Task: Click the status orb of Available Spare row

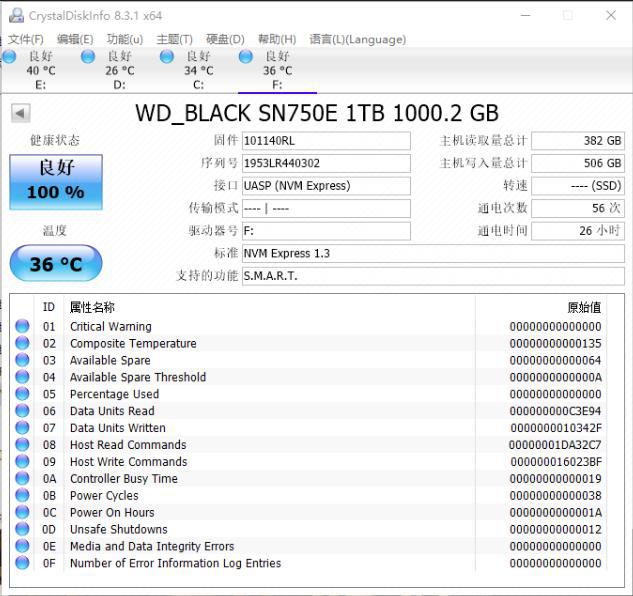Action: coord(22,360)
